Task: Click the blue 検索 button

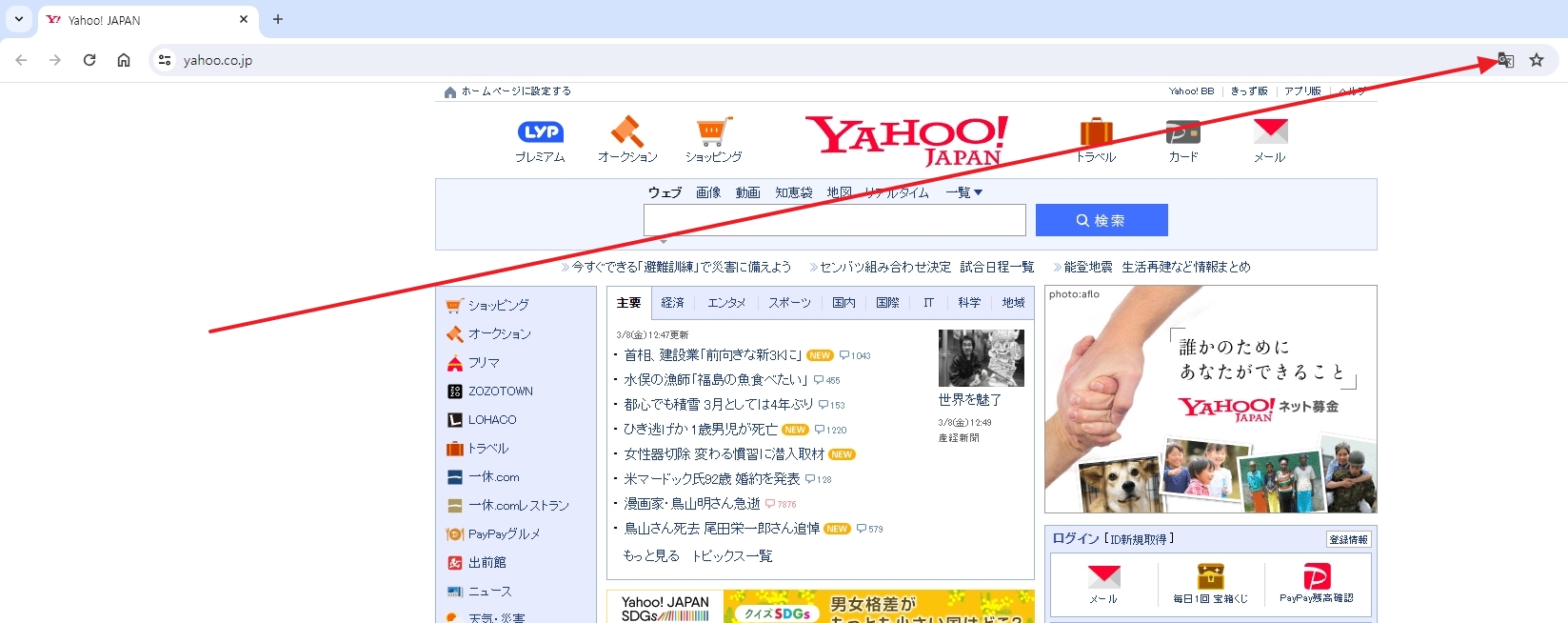Action: click(1102, 220)
